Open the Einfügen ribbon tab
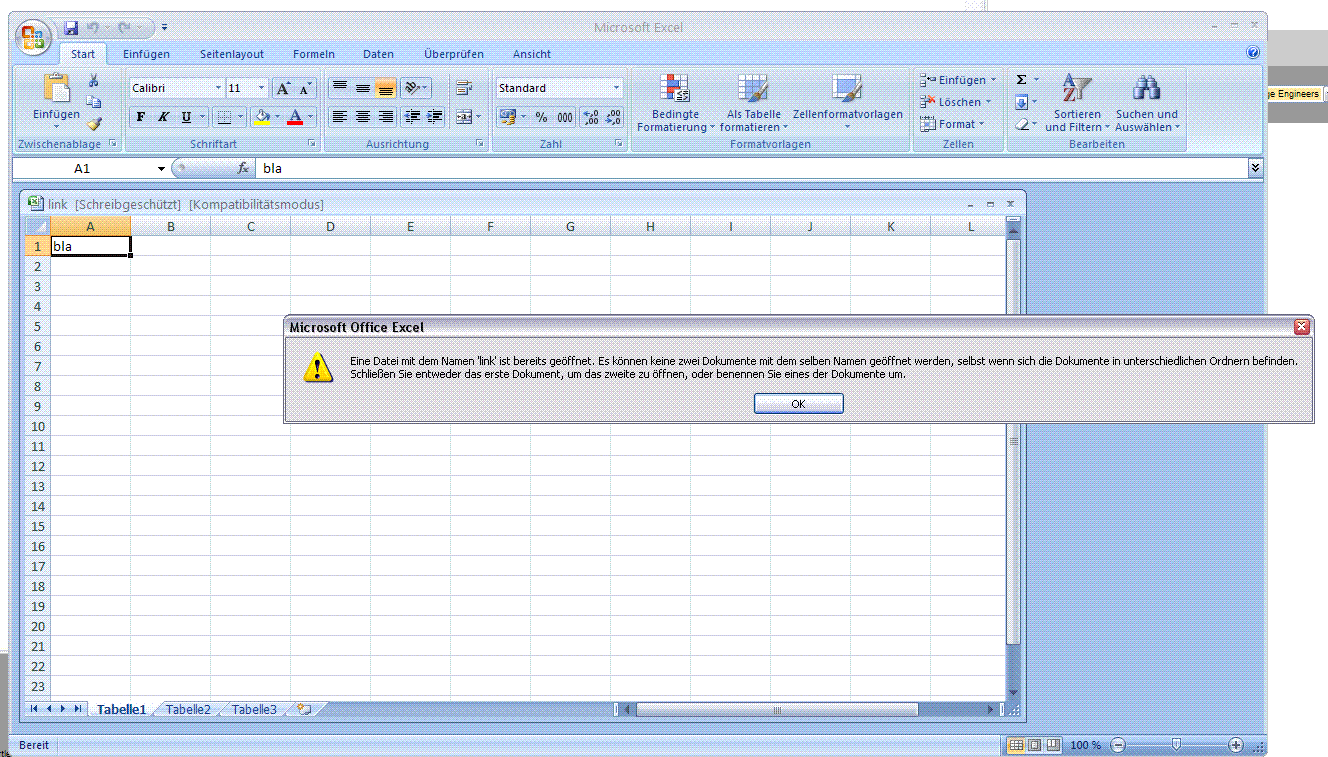Image resolution: width=1328 pixels, height=757 pixels. [146, 54]
